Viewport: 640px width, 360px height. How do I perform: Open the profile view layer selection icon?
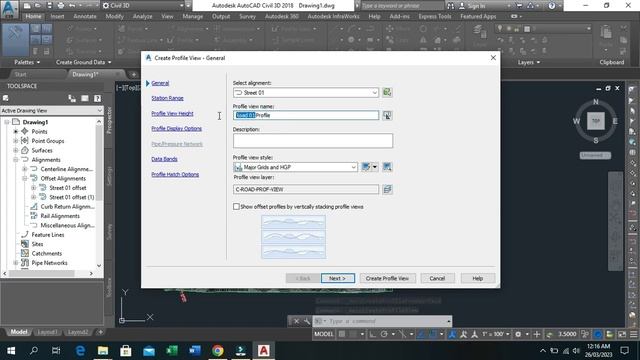point(387,189)
